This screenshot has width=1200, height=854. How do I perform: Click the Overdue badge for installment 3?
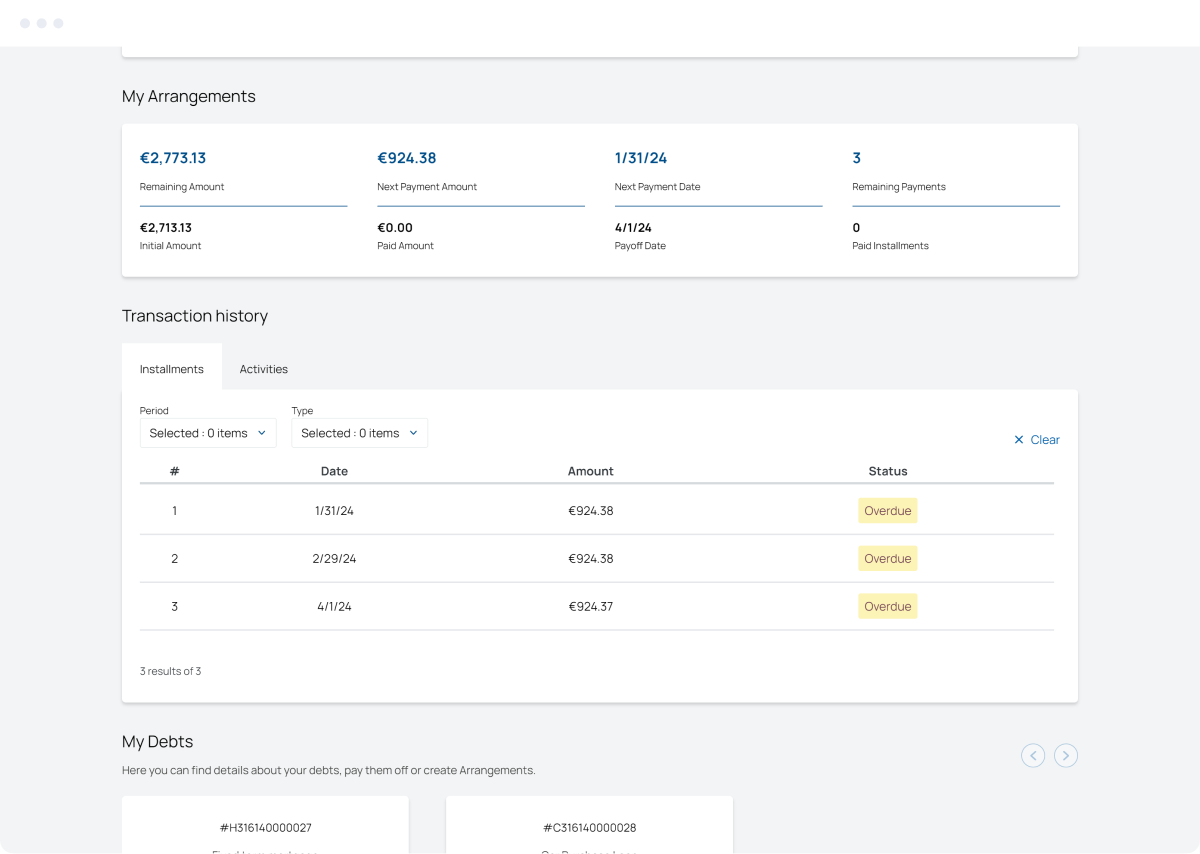coord(887,606)
